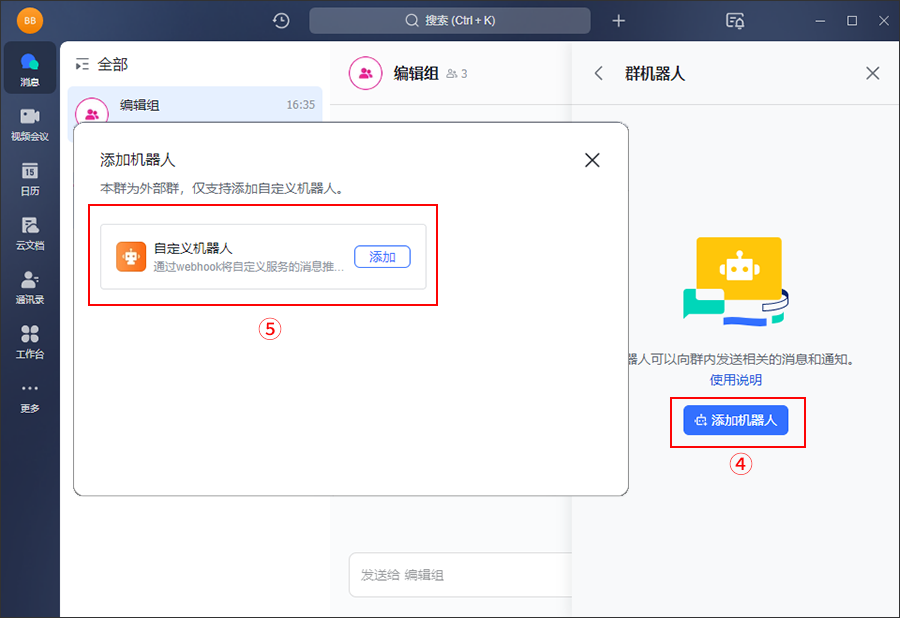
Task: Open the screen notification icon in title bar
Action: click(735, 21)
